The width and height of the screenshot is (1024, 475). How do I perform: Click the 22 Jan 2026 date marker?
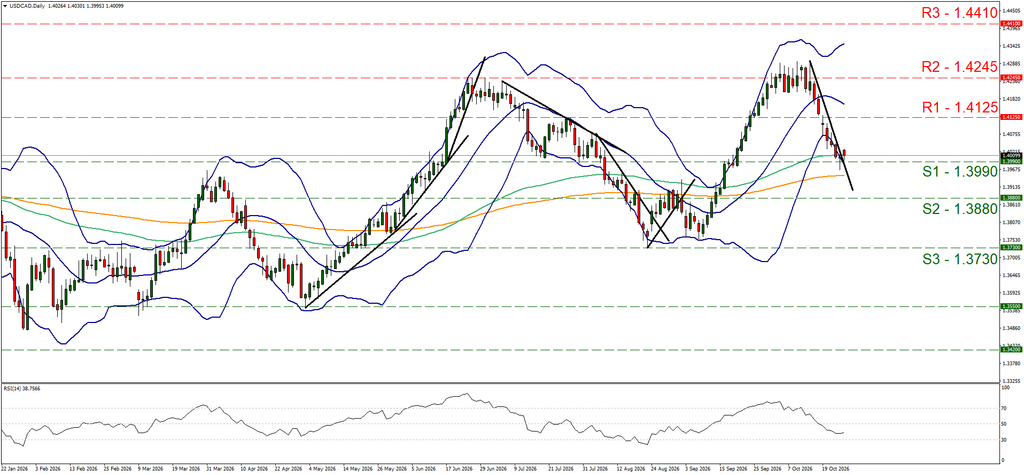click(x=12, y=468)
